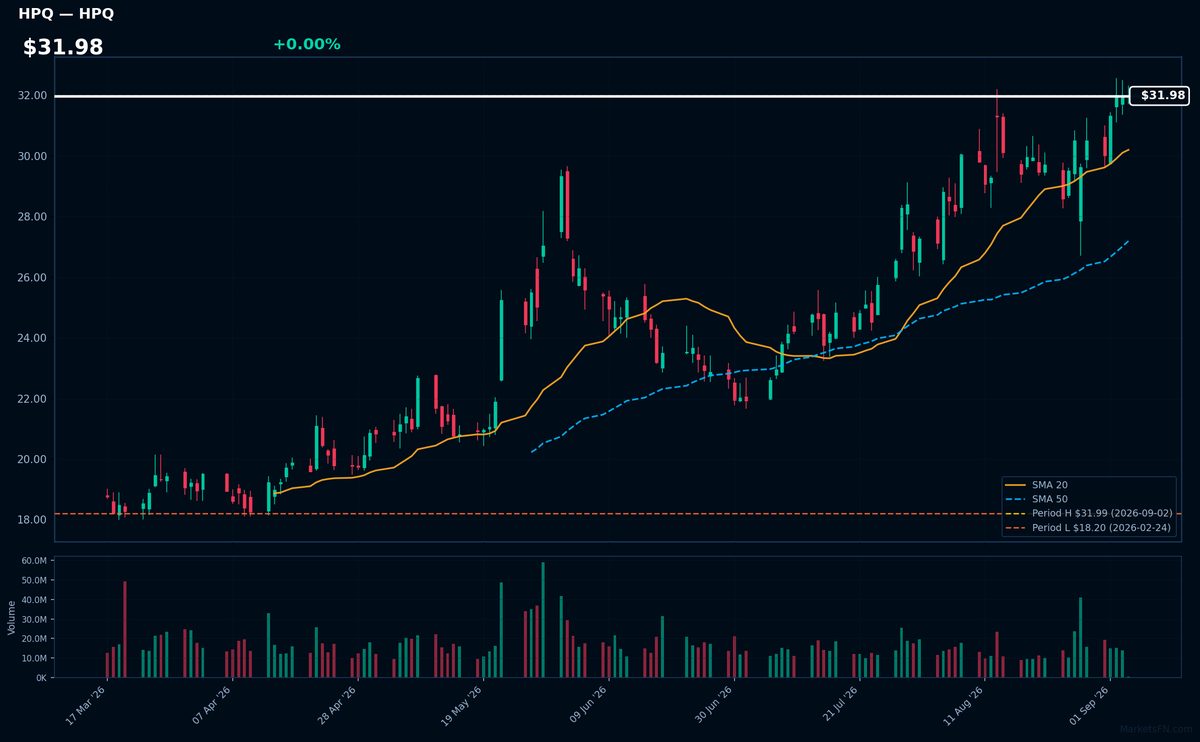
Task: Click the tallest green volume bar near 60.0M
Action: click(543, 620)
